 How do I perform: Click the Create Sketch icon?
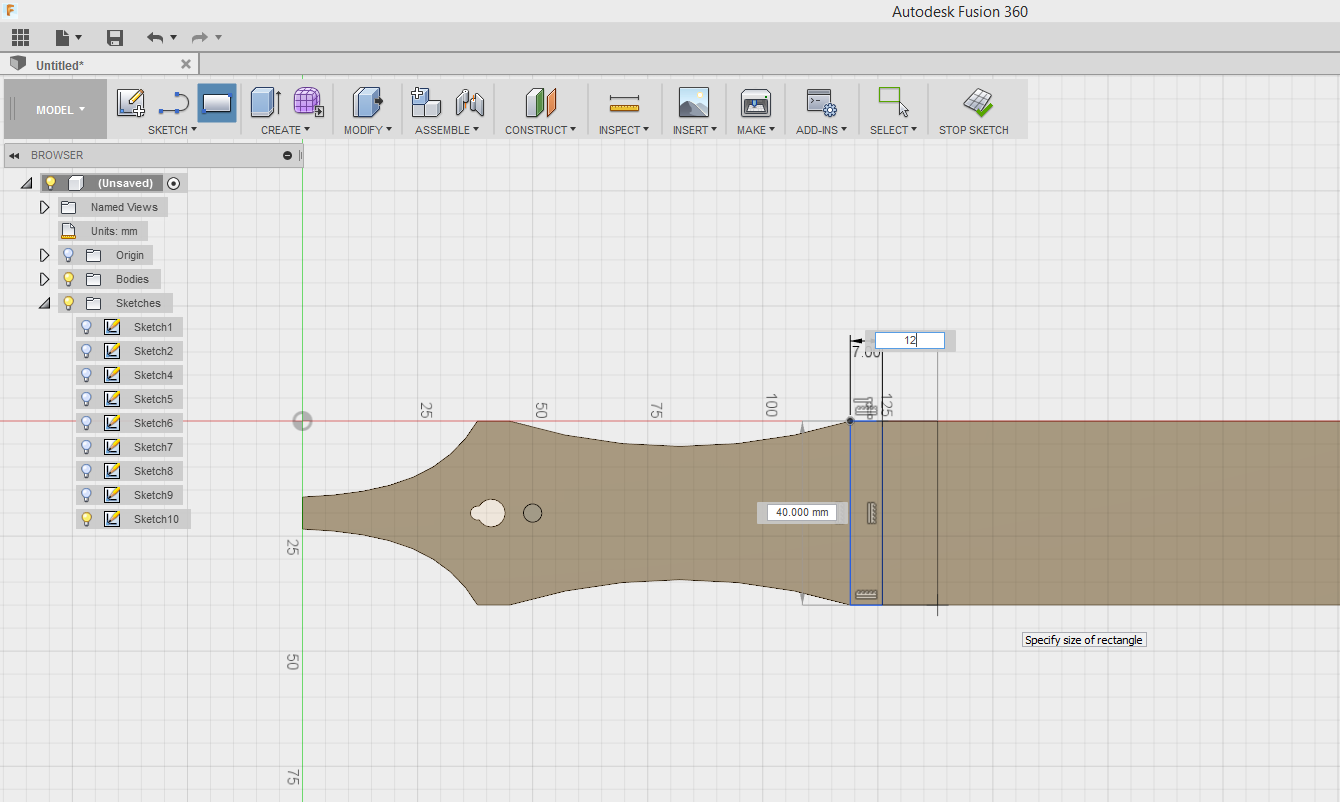click(x=131, y=102)
